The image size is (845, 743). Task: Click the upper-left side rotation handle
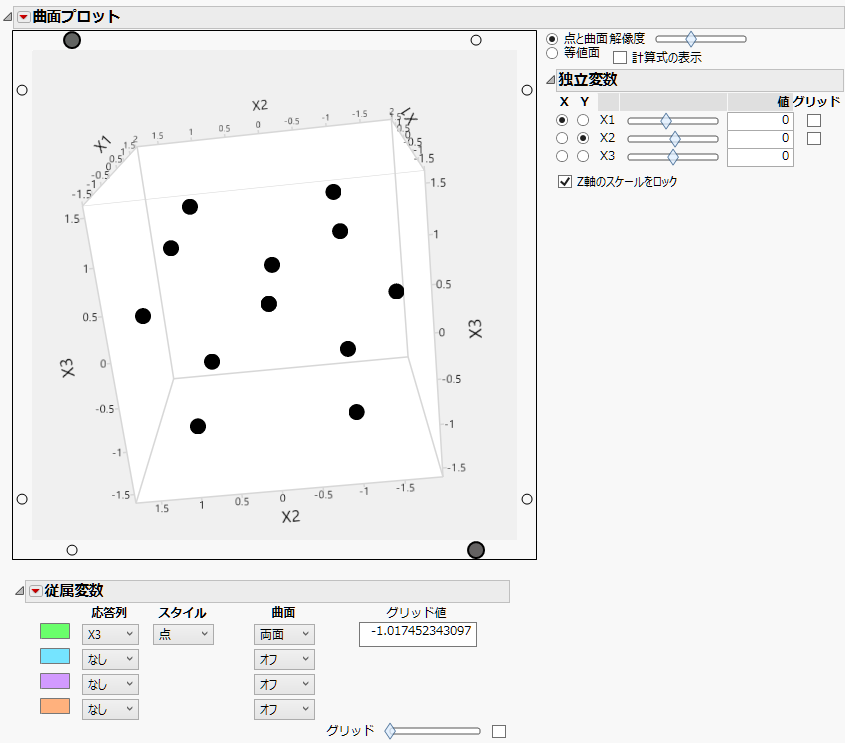click(22, 90)
